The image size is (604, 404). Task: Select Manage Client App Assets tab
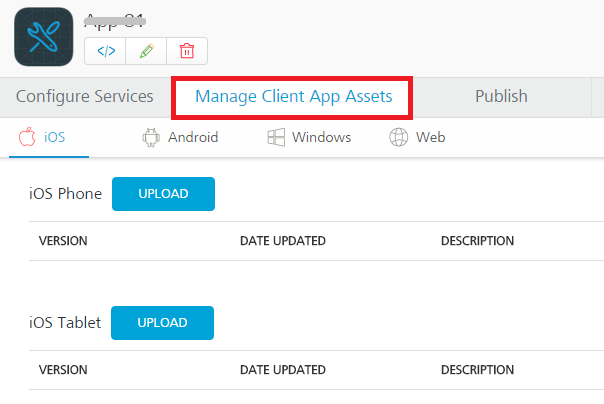click(293, 97)
